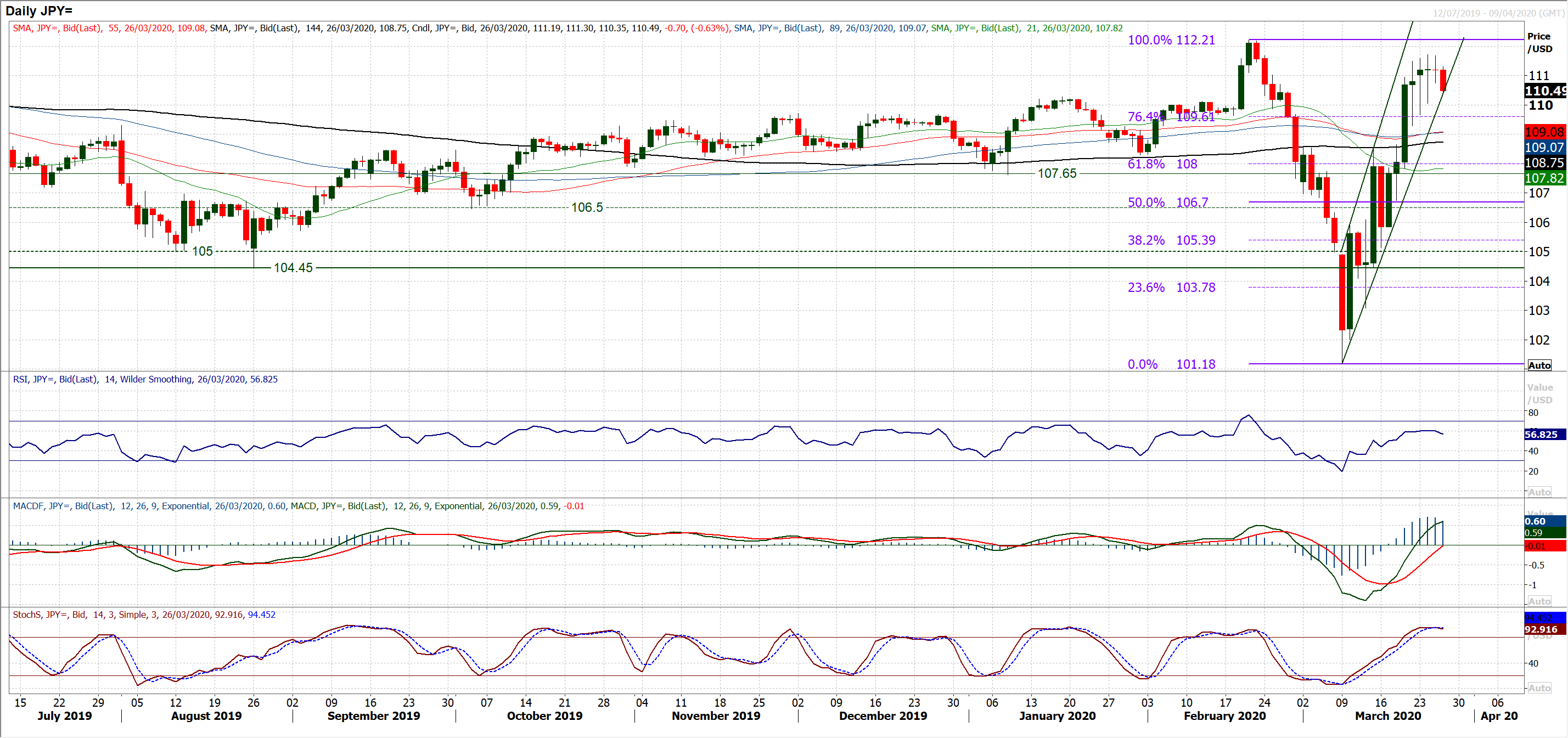1568x738 pixels.
Task: Click the 105 dotted level label
Action: pyautogui.click(x=202, y=251)
